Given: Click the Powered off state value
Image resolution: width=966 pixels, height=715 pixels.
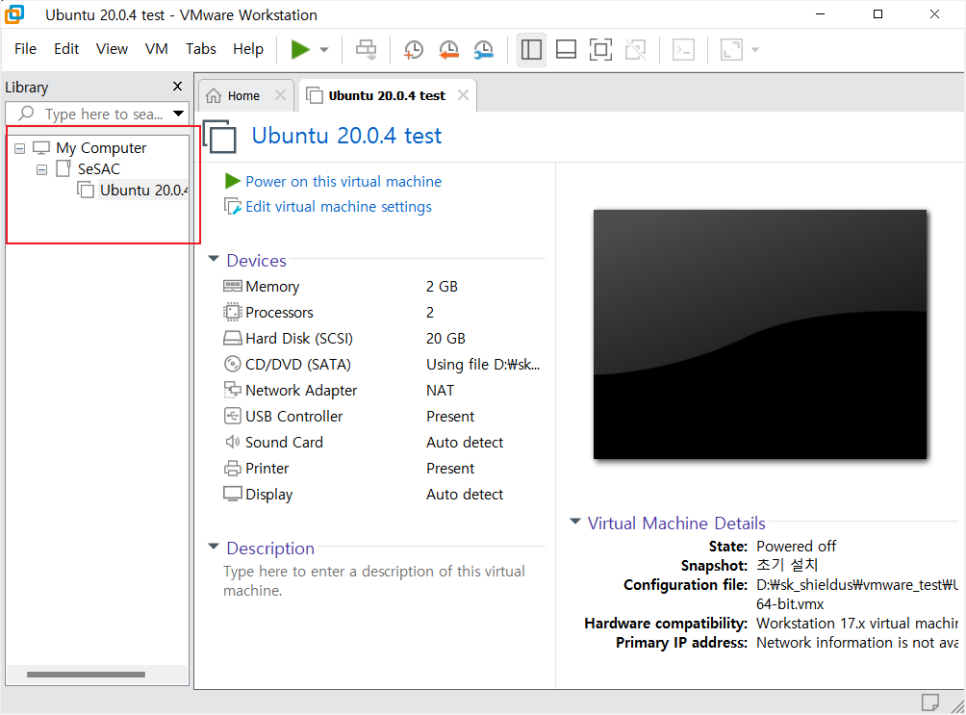Looking at the screenshot, I should coord(796,546).
